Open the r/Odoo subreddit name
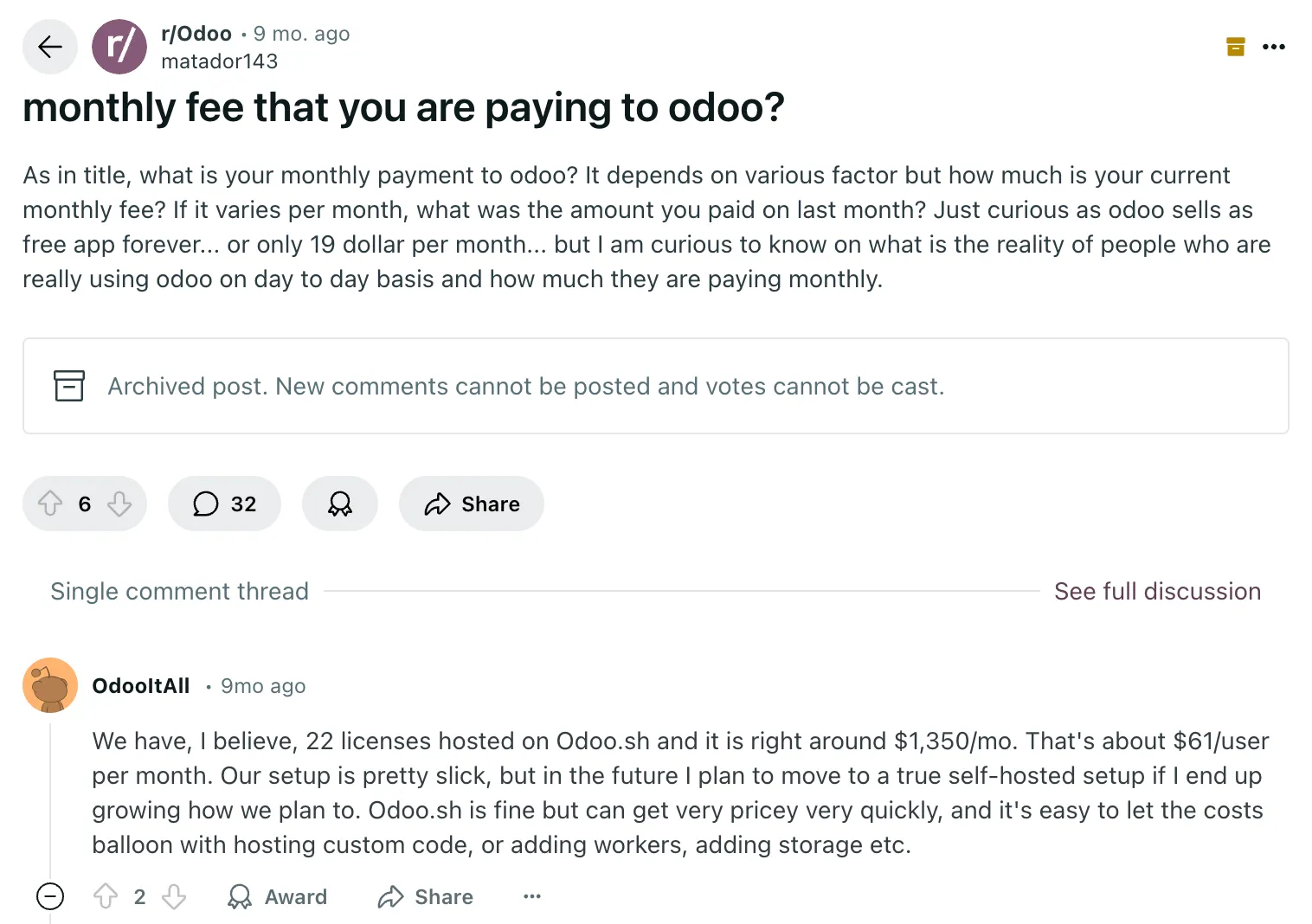 [196, 34]
